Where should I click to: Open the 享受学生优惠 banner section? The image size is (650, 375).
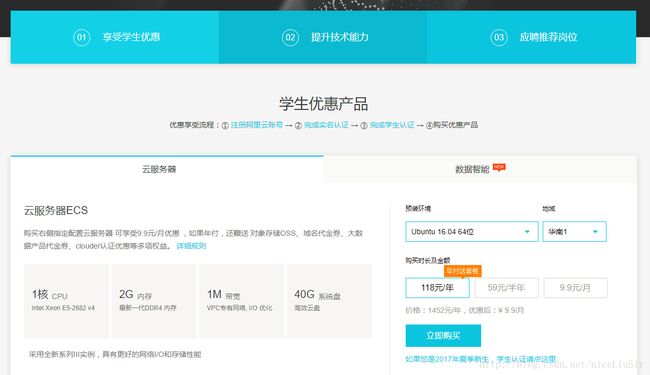click(115, 37)
